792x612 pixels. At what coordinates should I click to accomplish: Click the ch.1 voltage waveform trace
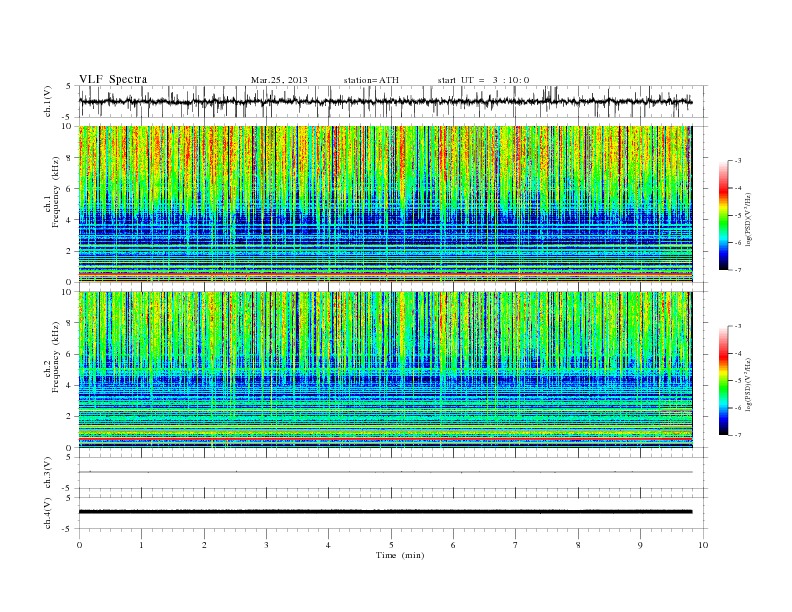pos(385,102)
